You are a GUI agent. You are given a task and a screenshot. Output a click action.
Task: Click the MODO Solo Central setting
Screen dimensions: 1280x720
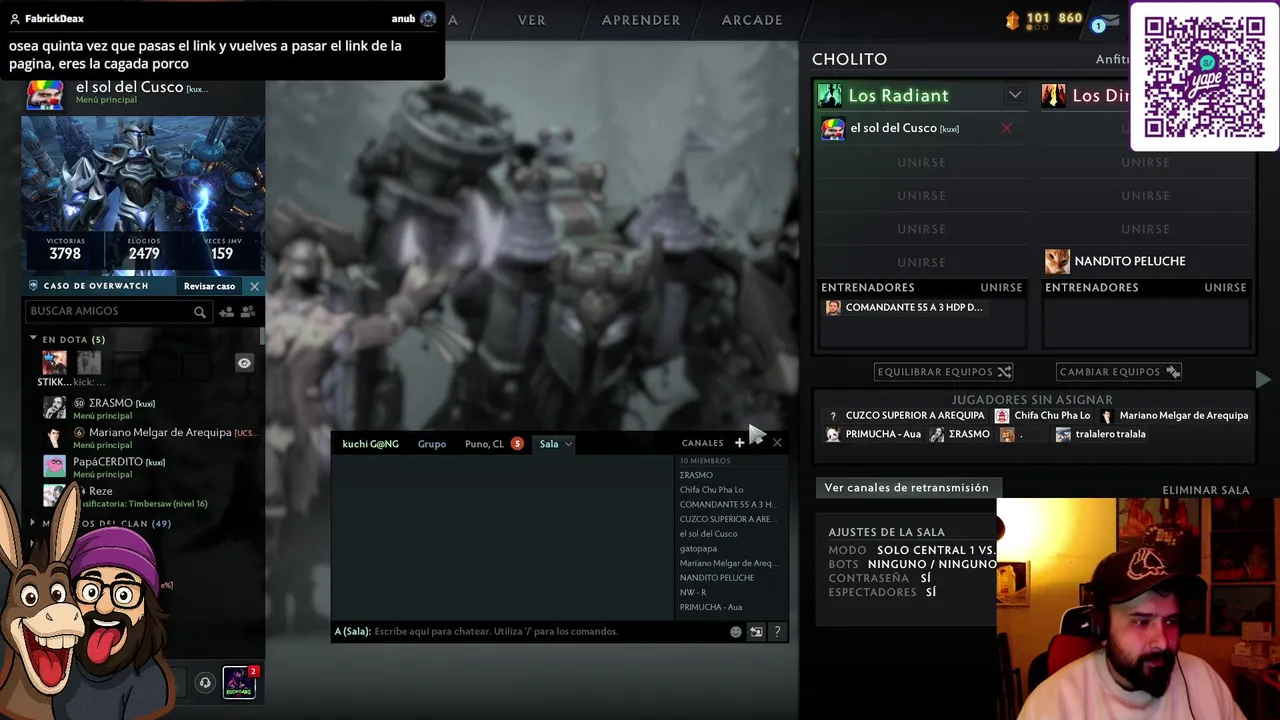pyautogui.click(x=912, y=550)
